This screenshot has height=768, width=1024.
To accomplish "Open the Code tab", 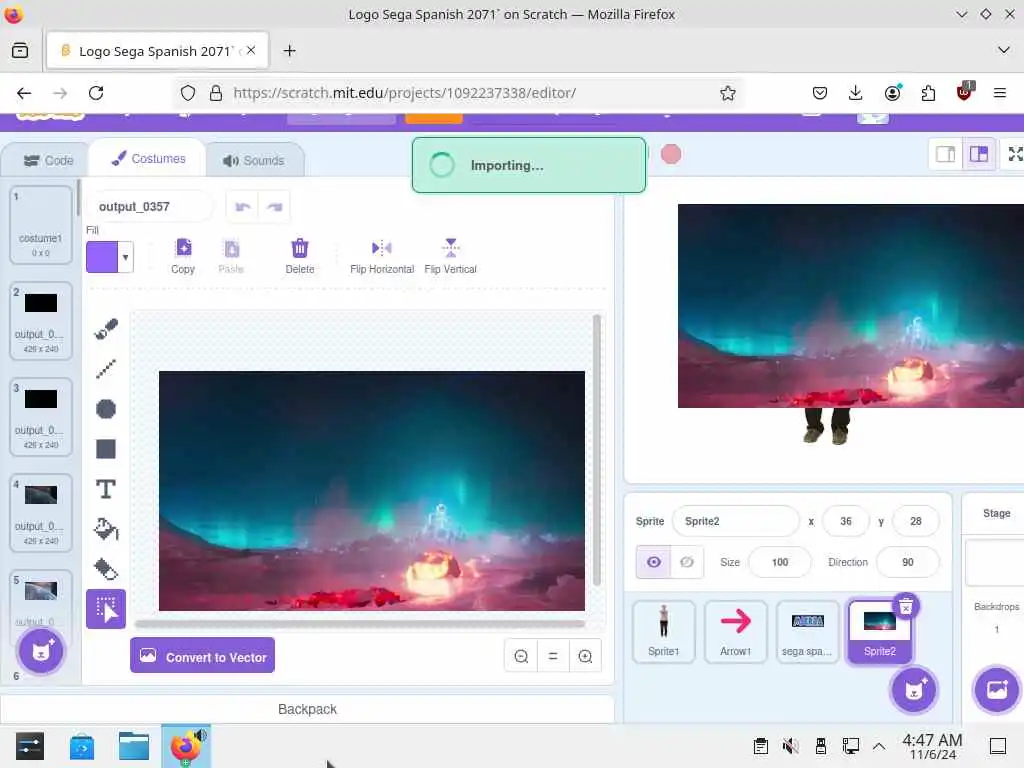I will [48, 161].
